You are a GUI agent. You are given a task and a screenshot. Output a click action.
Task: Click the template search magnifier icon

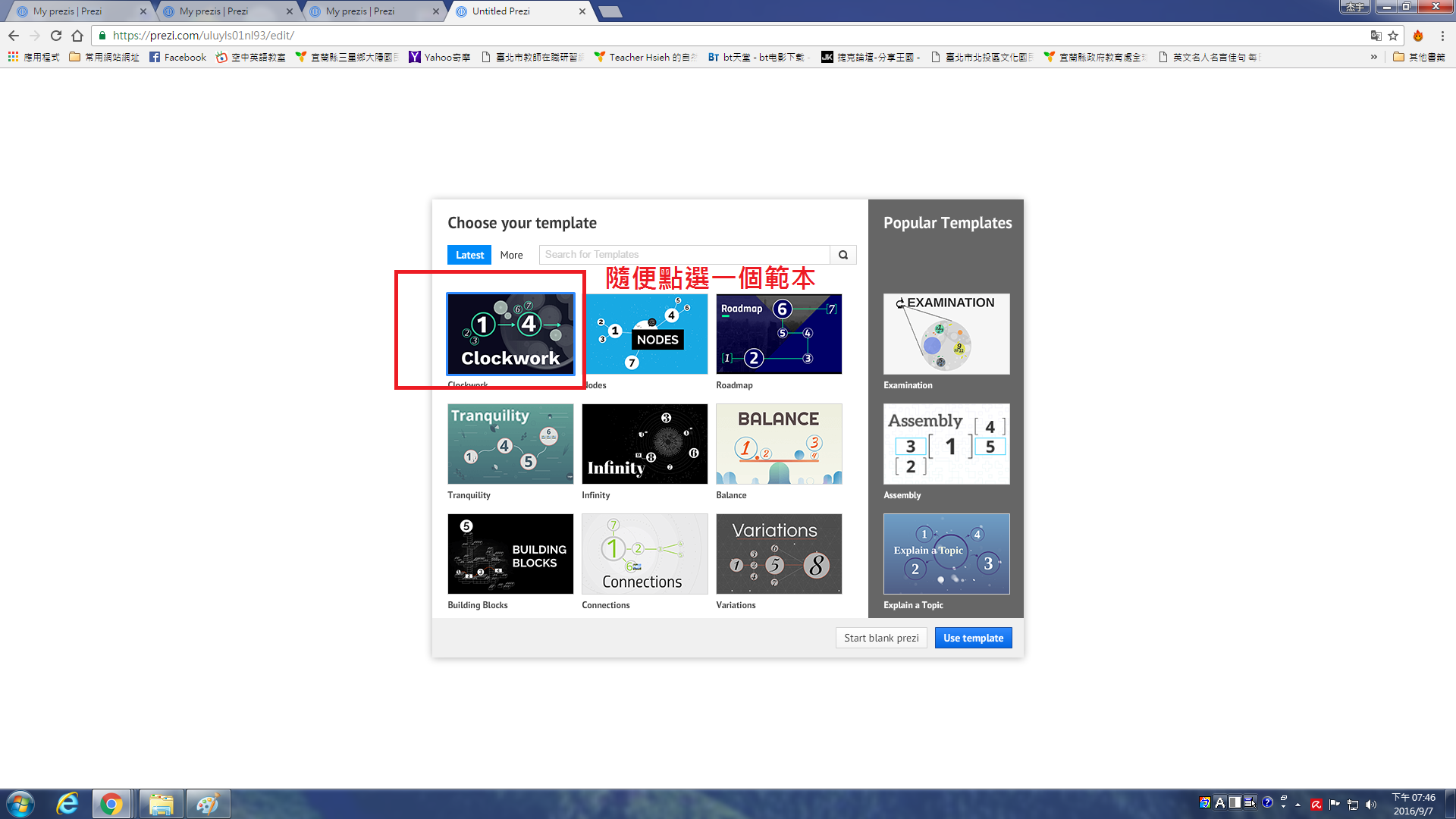tap(843, 255)
